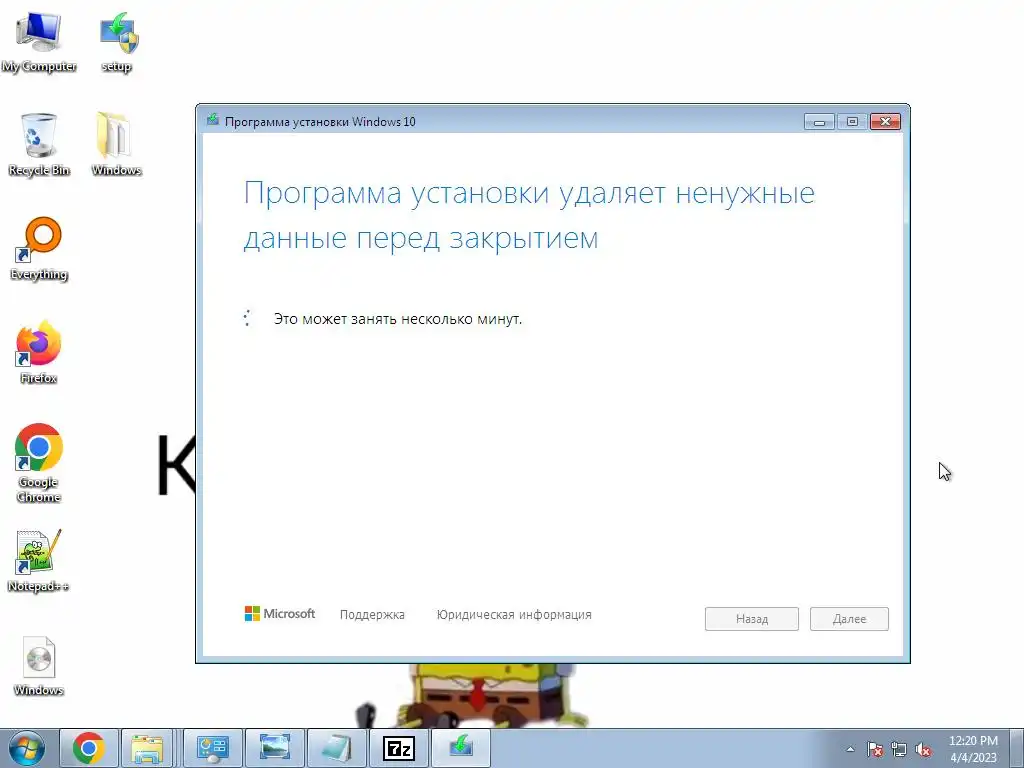1024x768 pixels.
Task: Click the Microsoft logo in setup window
Action: click(x=280, y=614)
